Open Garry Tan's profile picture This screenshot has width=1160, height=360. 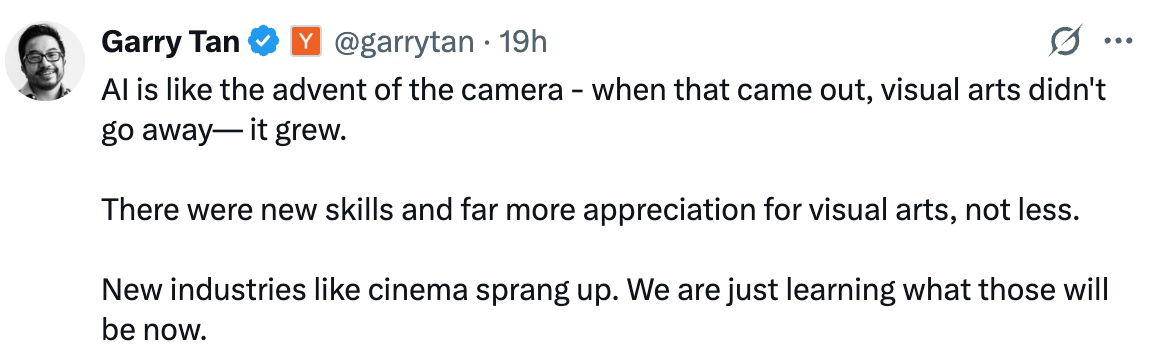(x=45, y=61)
